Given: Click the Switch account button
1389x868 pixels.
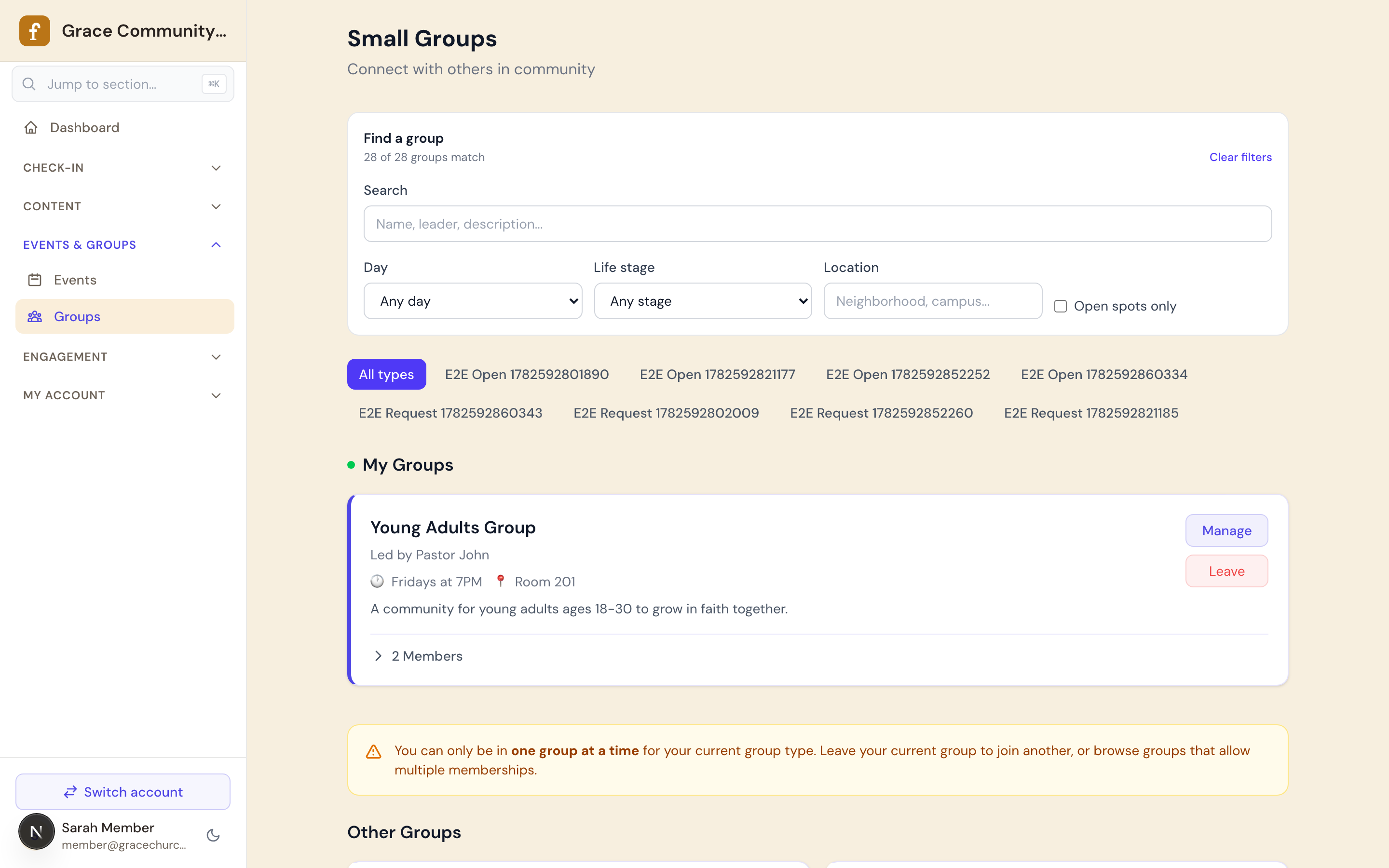Looking at the screenshot, I should tap(123, 792).
